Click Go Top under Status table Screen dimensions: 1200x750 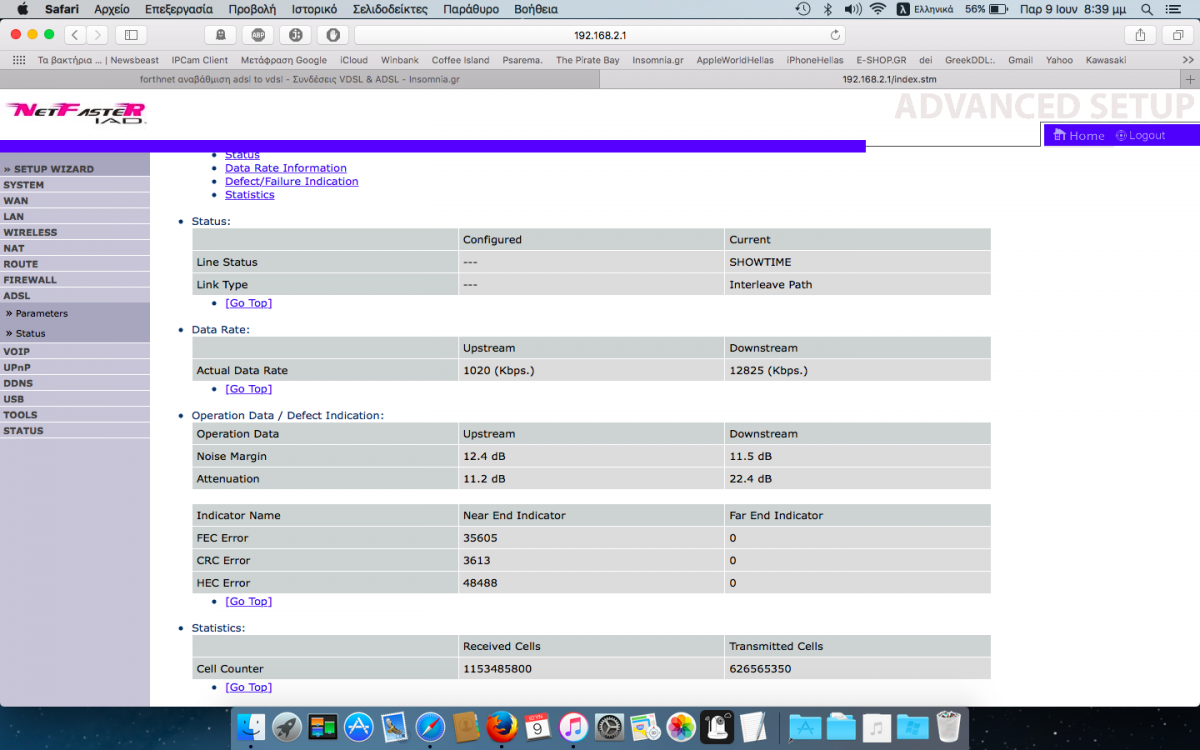coord(248,303)
